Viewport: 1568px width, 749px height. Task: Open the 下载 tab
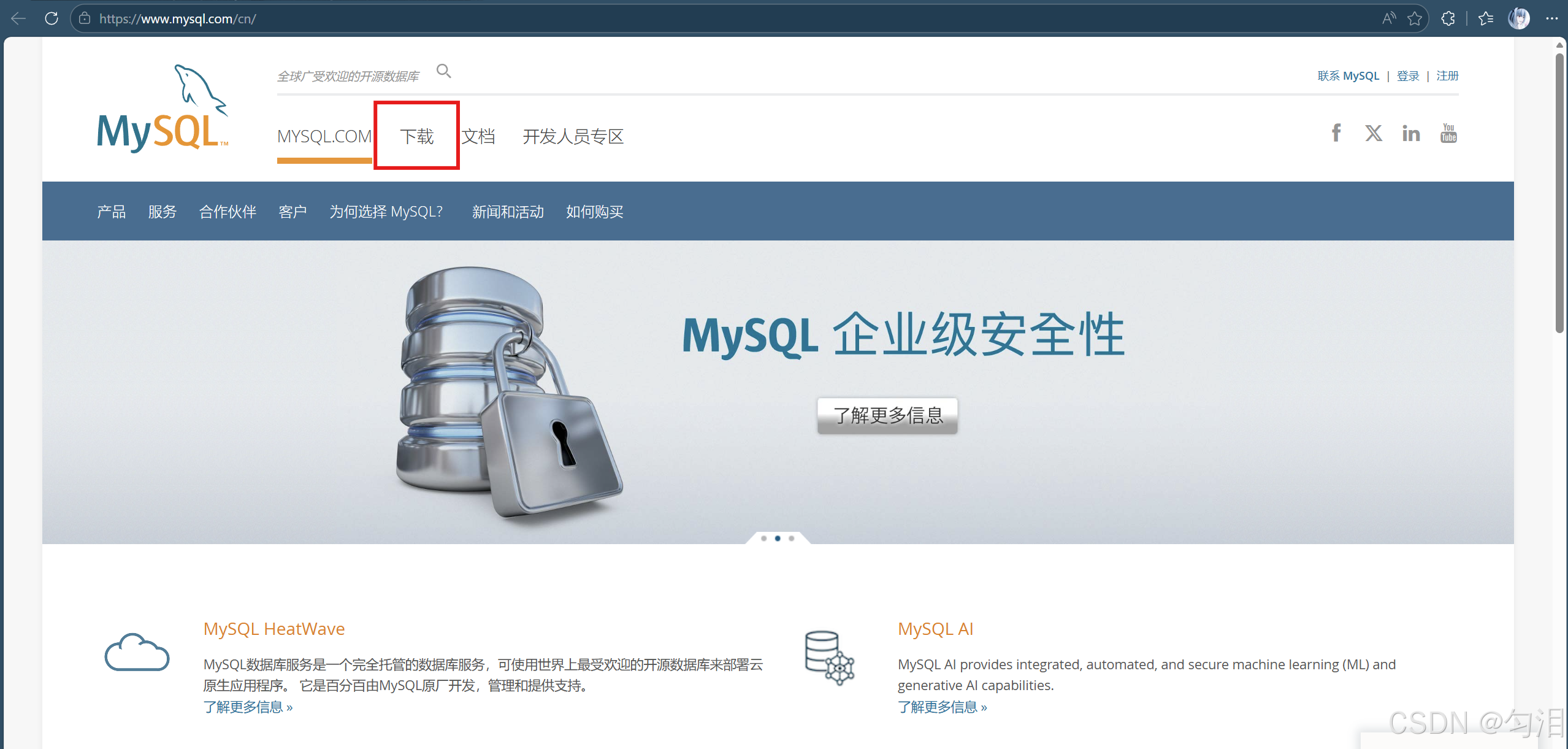[x=416, y=136]
